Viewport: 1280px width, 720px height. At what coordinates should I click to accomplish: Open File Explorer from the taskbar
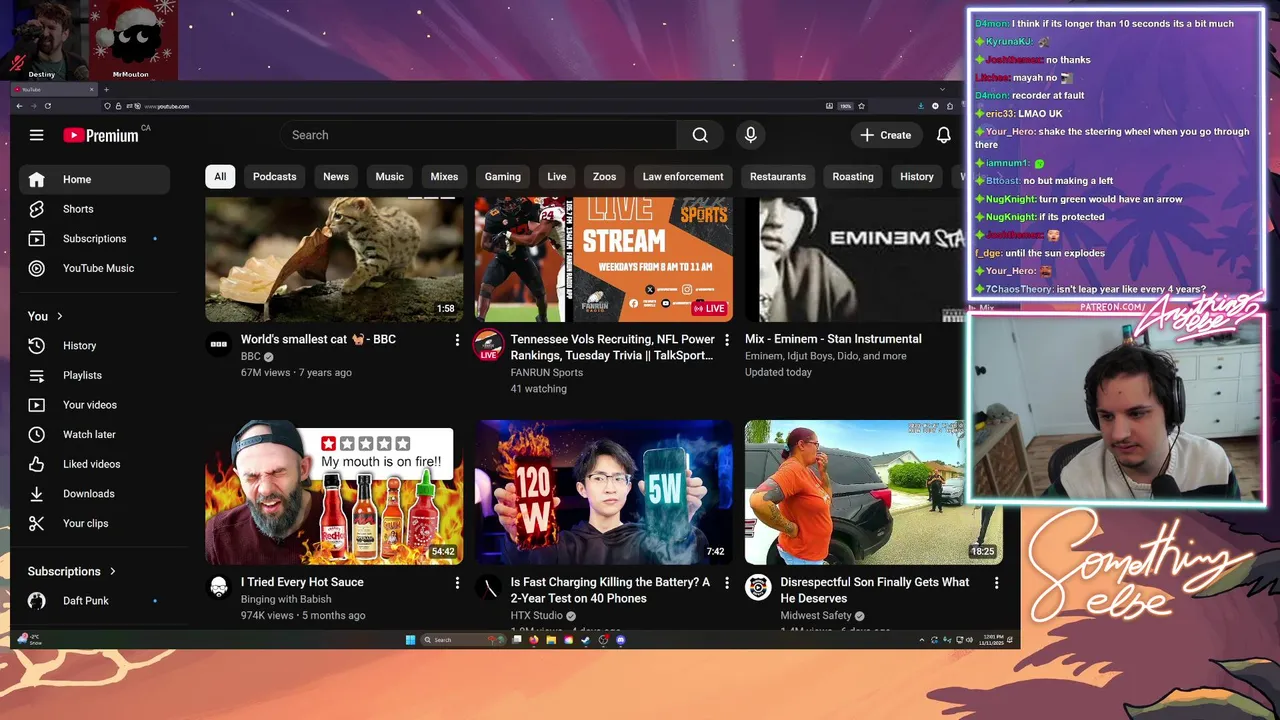(551, 640)
